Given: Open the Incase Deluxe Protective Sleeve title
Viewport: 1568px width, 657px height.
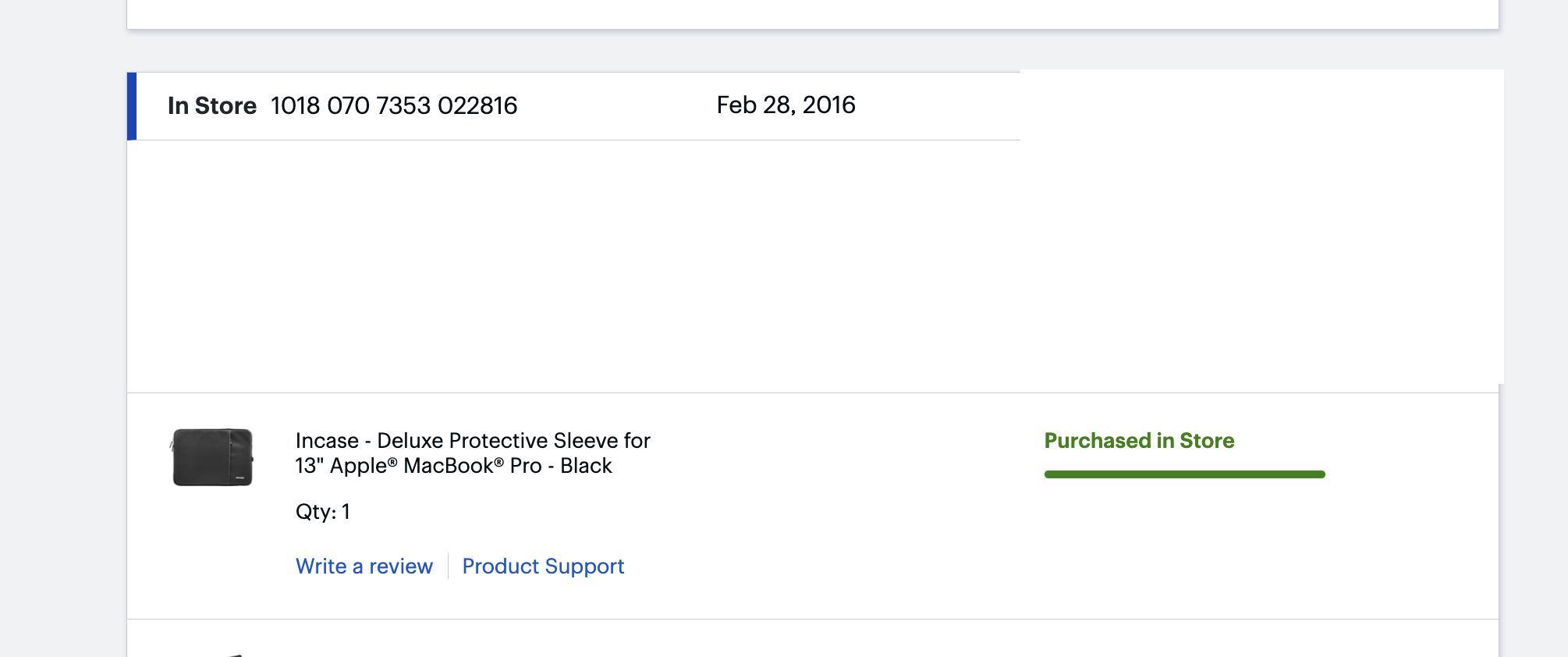Looking at the screenshot, I should coord(473,442).
